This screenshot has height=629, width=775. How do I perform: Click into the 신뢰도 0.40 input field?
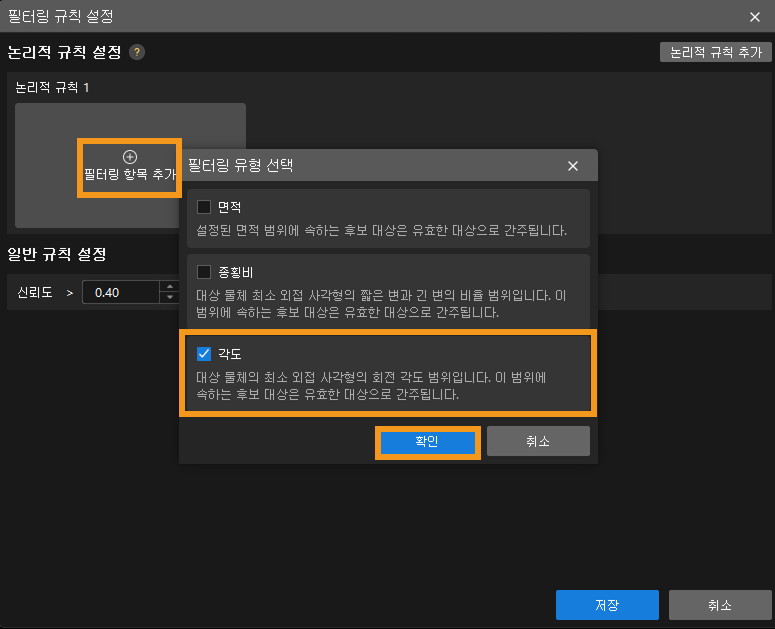pyautogui.click(x=121, y=292)
